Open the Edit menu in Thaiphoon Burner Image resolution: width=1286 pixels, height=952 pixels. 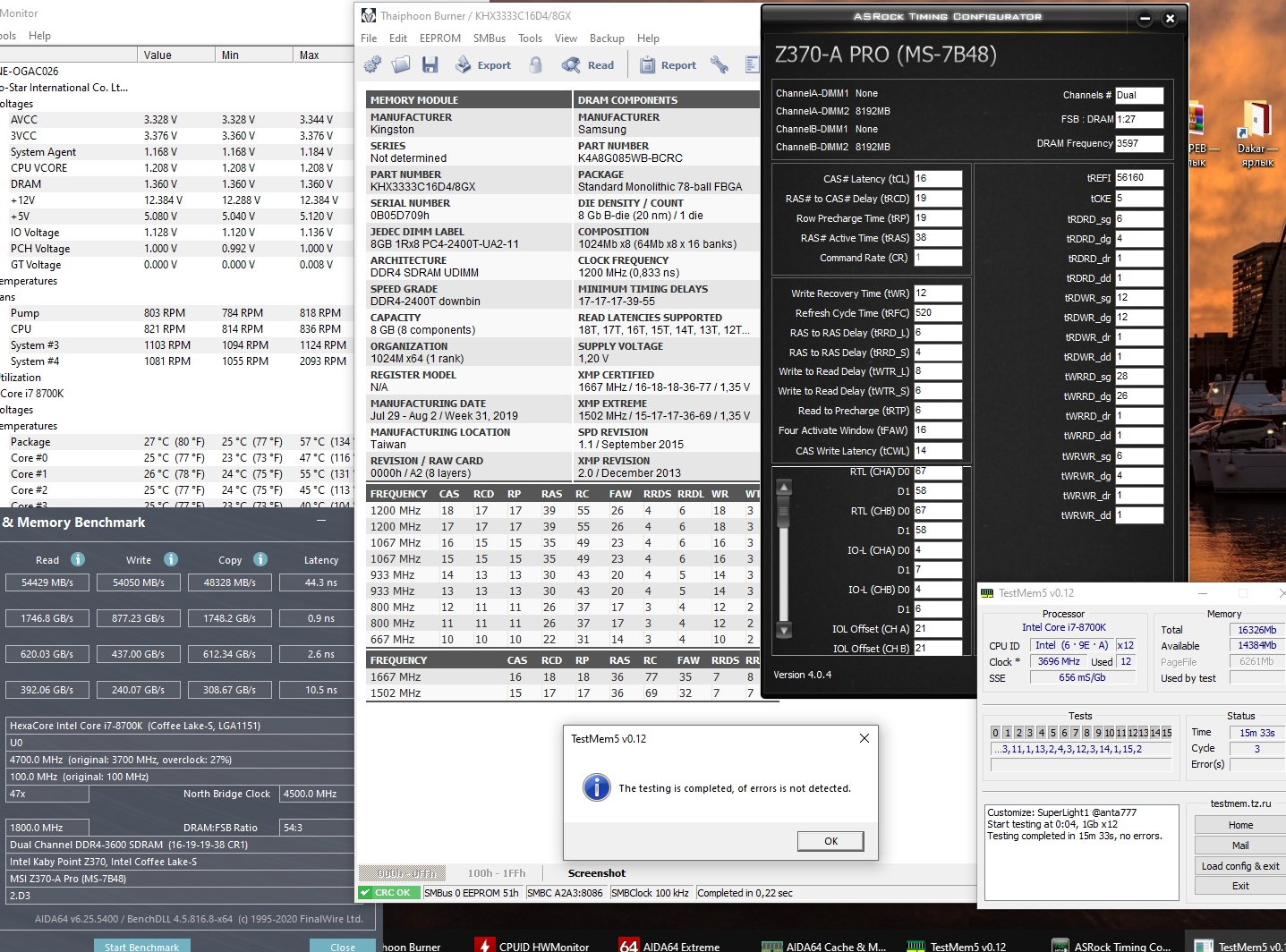(398, 38)
